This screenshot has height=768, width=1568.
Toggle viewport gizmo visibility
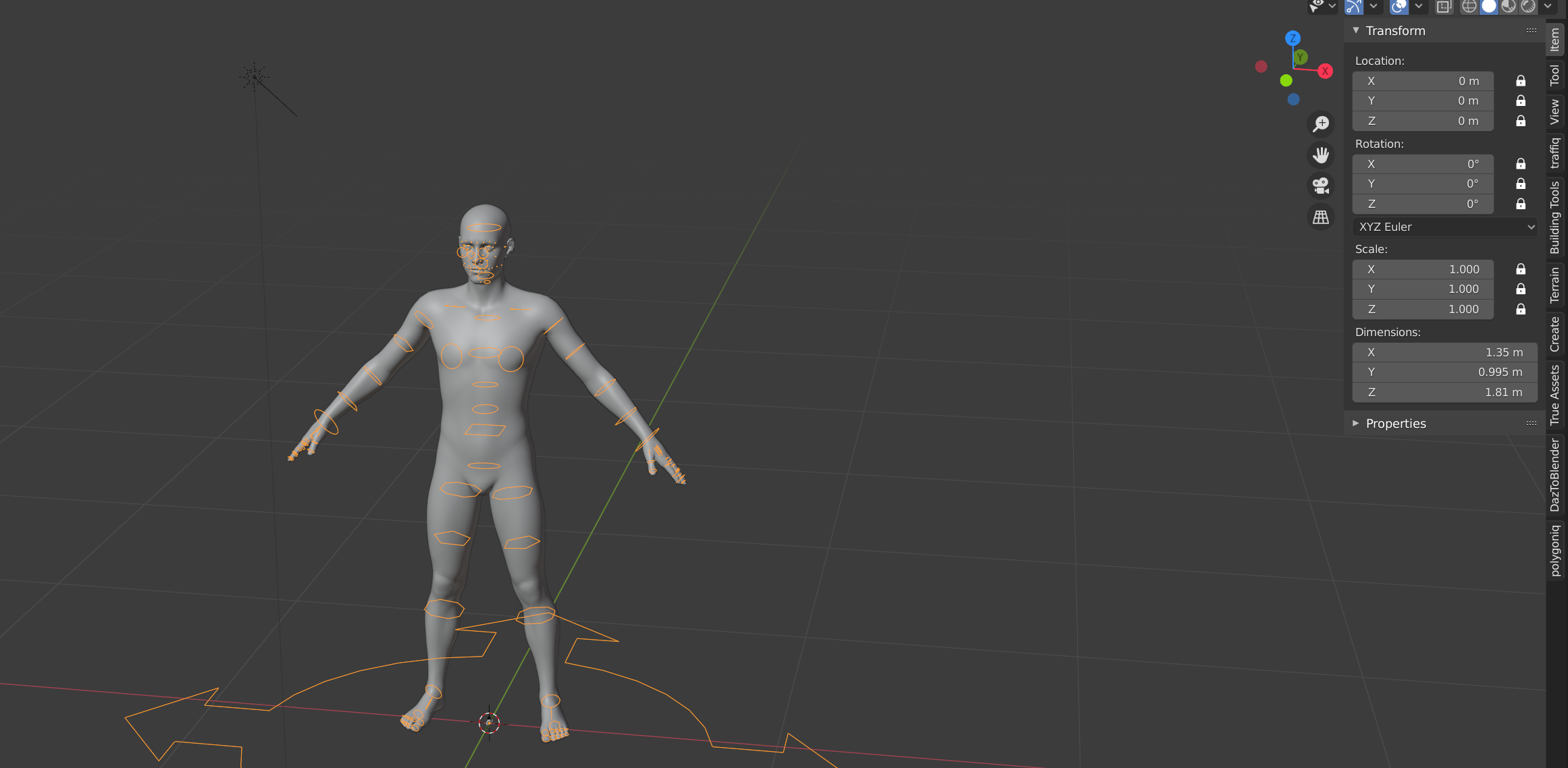[1353, 7]
